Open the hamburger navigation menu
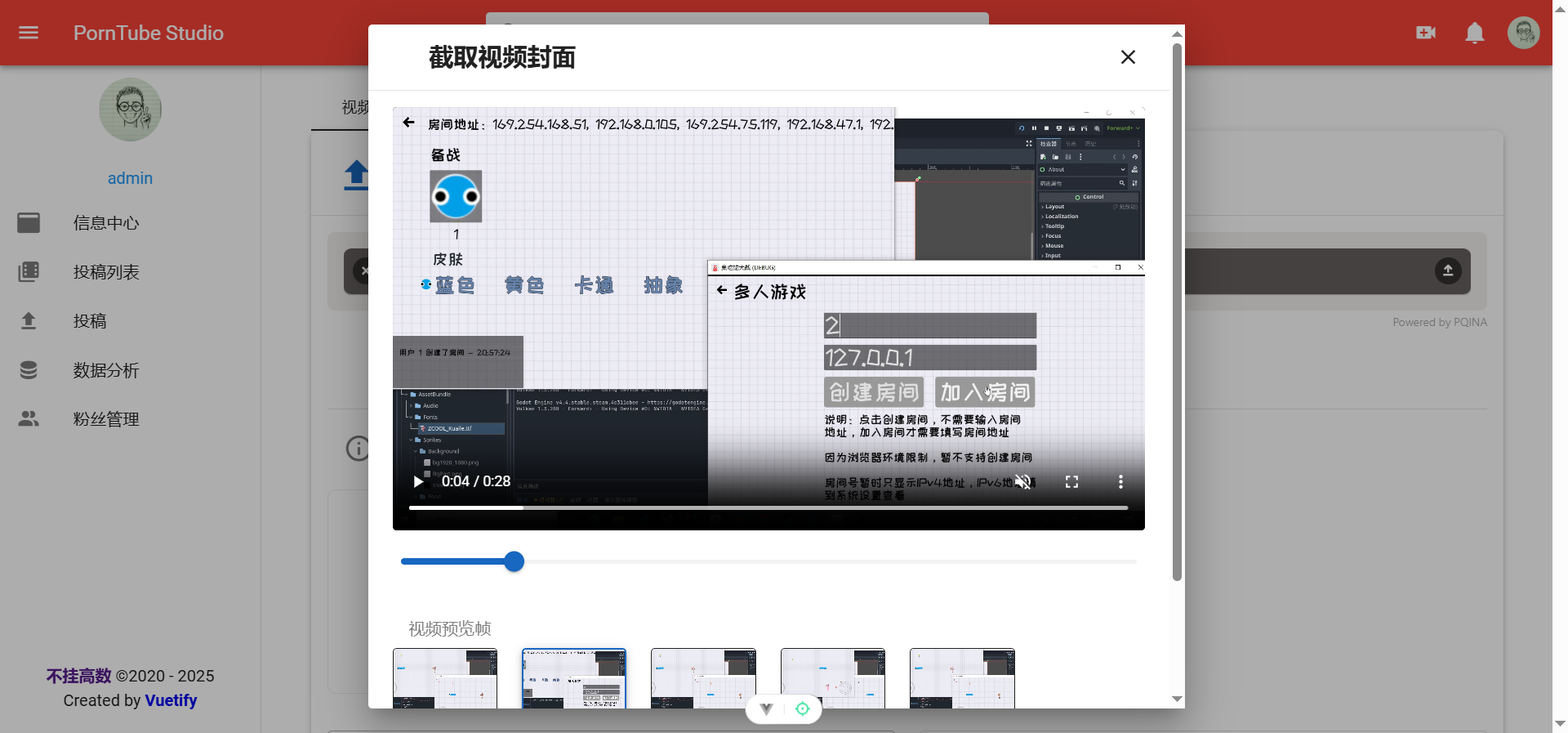This screenshot has height=733, width=1568. (x=29, y=33)
